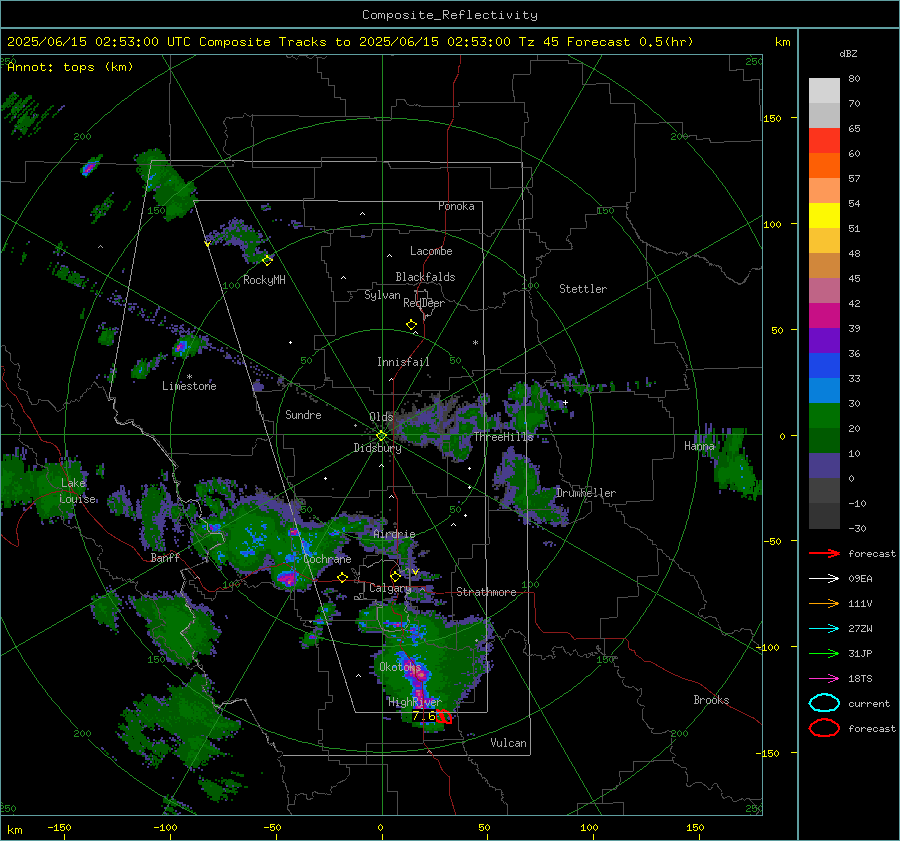Click the 'Drumheller' map label
This screenshot has height=841, width=900.
pos(585,493)
